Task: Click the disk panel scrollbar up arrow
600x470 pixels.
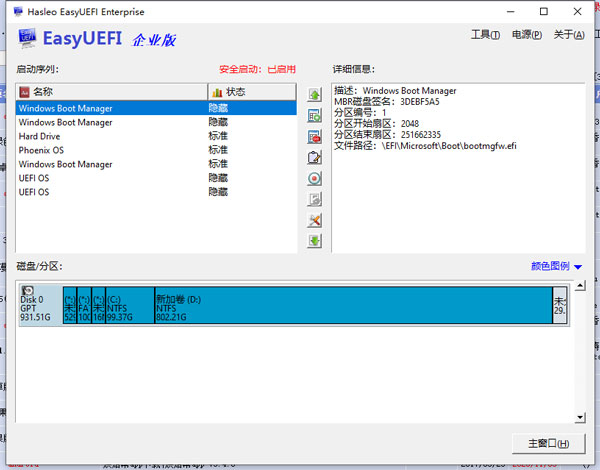Action: click(x=580, y=286)
